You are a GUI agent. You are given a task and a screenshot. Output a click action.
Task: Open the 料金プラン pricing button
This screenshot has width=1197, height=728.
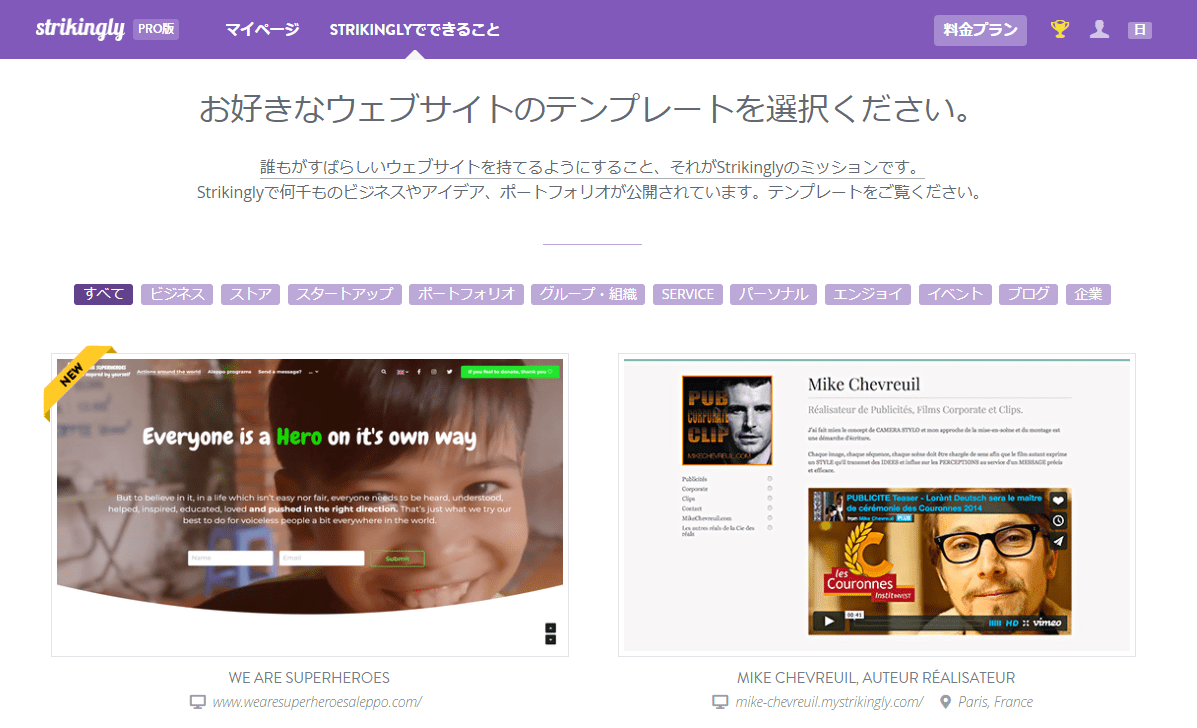tap(980, 30)
